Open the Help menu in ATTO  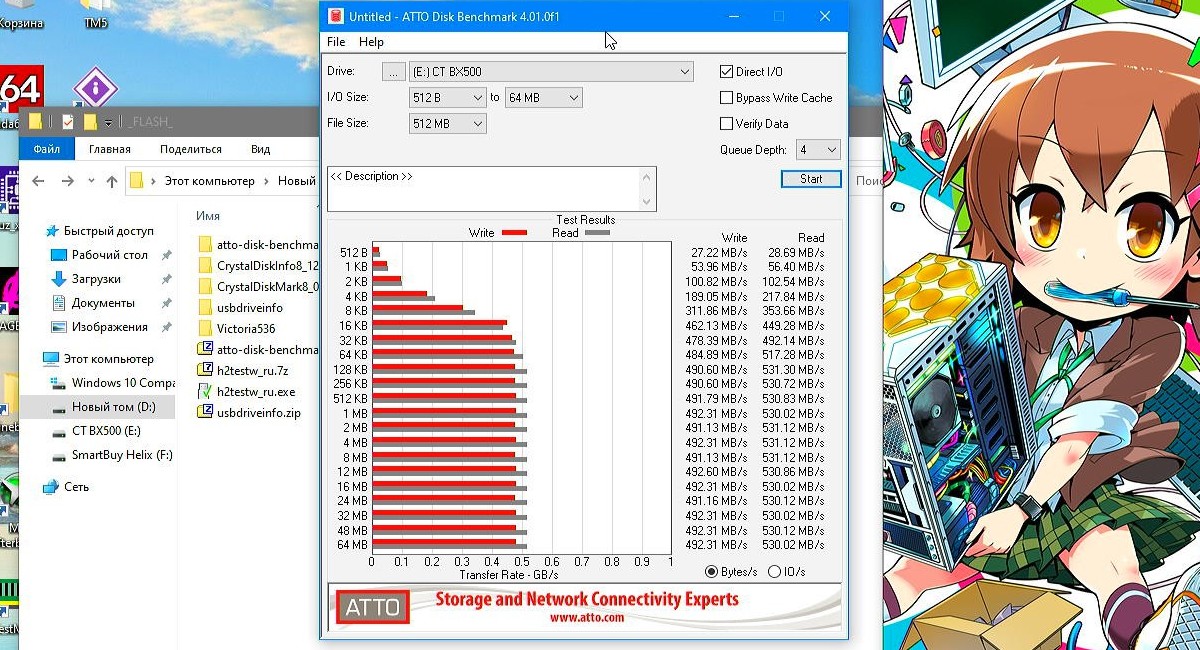pos(371,42)
